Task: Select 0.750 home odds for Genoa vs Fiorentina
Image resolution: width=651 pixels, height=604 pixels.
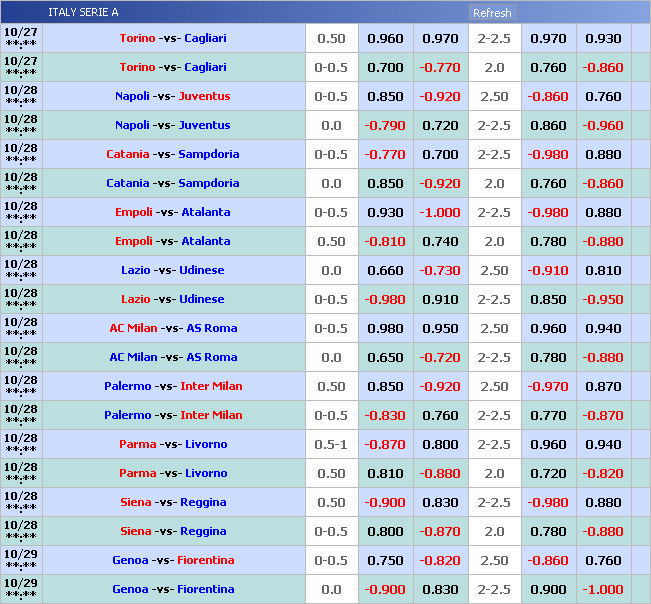Action: (385, 561)
